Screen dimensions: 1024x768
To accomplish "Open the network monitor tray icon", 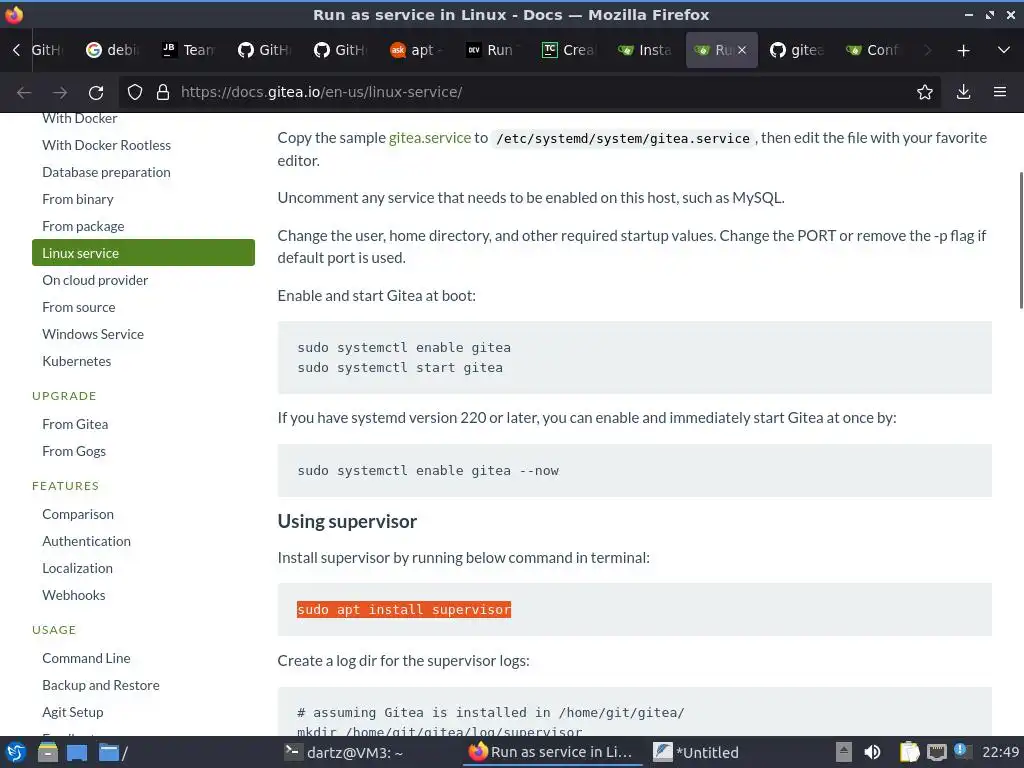I will pyautogui.click(x=936, y=752).
